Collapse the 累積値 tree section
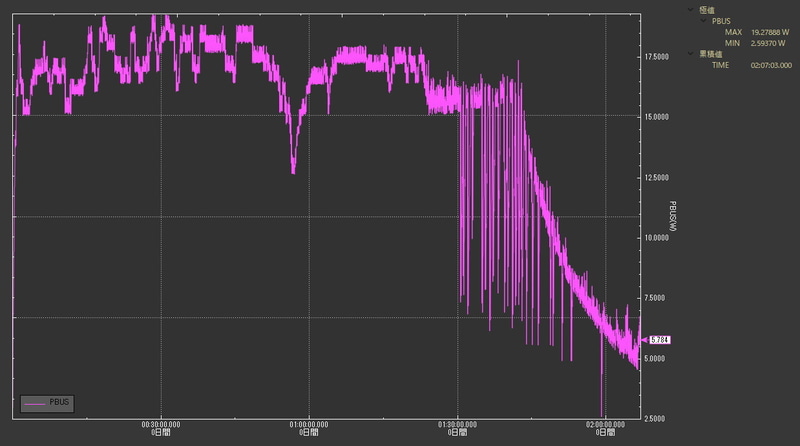Screen dimensions: 800x446 coord(690,54)
